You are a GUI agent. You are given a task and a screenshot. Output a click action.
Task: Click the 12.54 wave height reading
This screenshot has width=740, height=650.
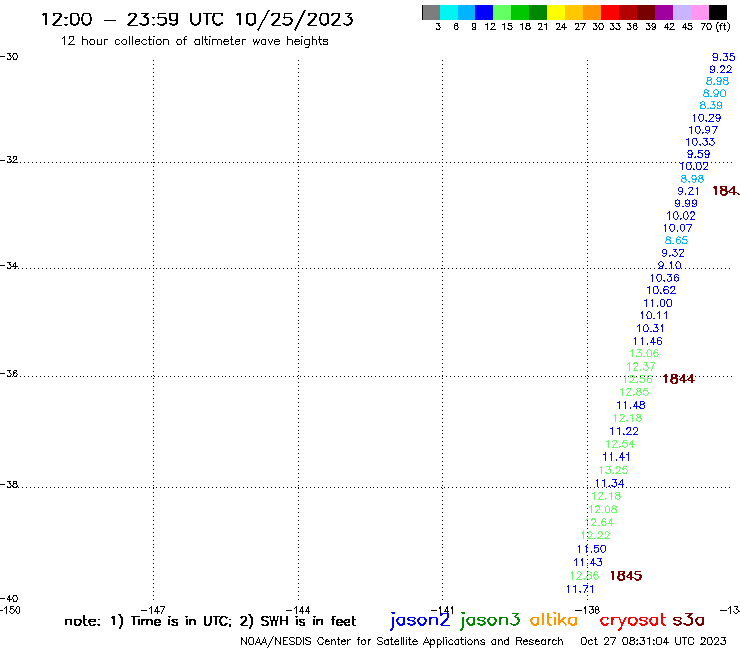pyautogui.click(x=620, y=444)
